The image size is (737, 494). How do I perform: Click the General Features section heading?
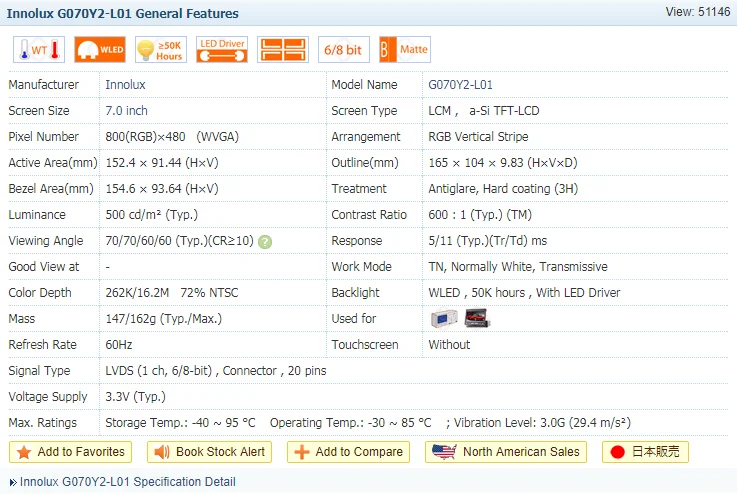coord(123,14)
